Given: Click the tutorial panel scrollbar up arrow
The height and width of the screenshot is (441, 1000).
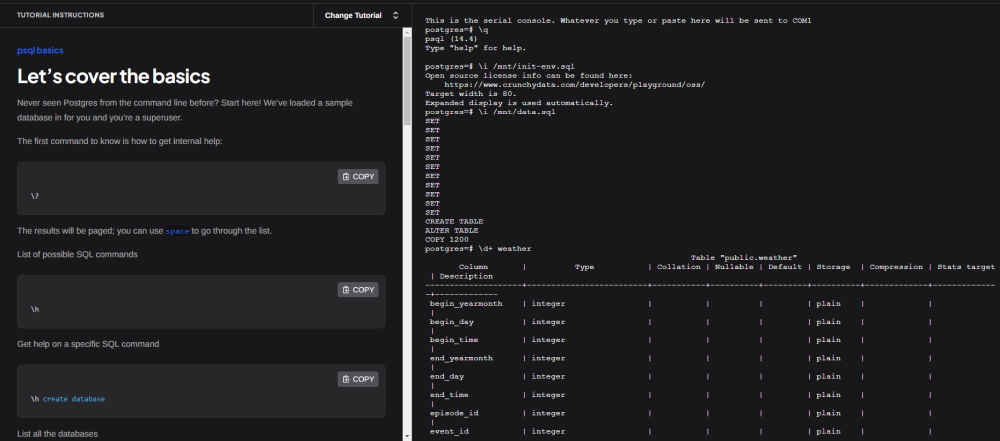Looking at the screenshot, I should pos(407,33).
